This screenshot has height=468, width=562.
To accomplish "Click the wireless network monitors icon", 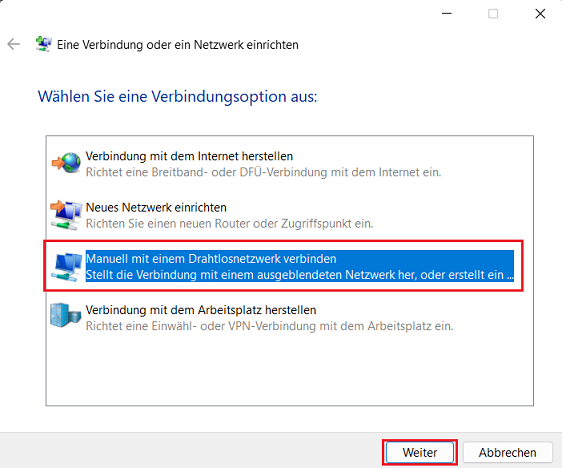I will click(x=66, y=267).
